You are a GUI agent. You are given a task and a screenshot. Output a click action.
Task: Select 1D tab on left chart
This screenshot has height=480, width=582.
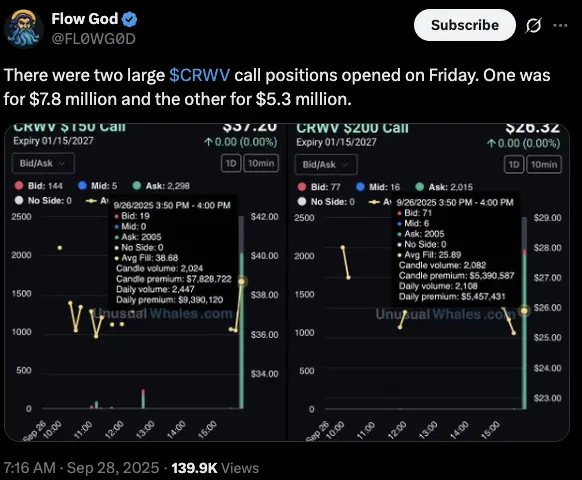pyautogui.click(x=231, y=163)
